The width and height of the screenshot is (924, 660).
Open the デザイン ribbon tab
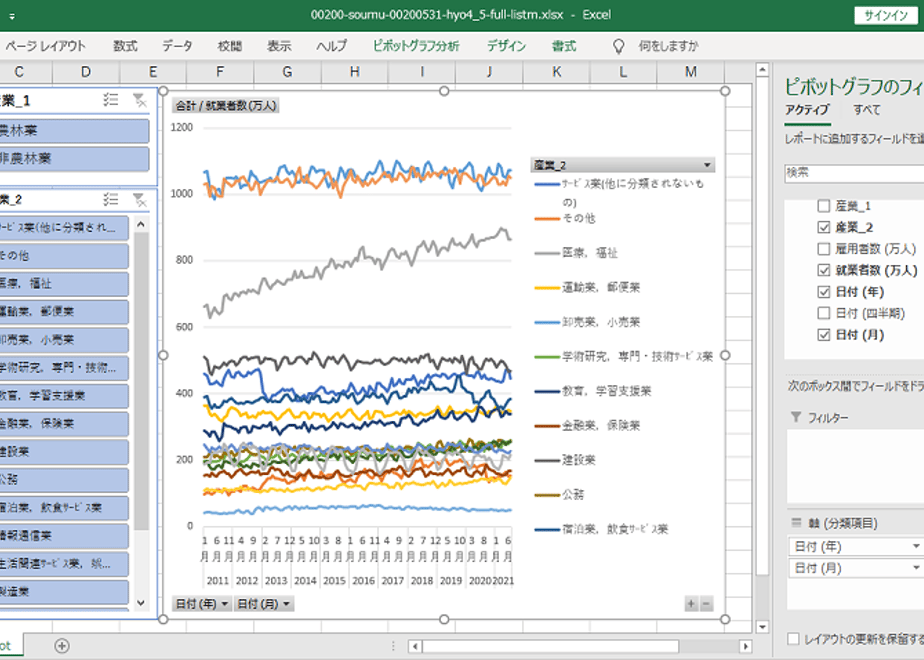coord(506,46)
